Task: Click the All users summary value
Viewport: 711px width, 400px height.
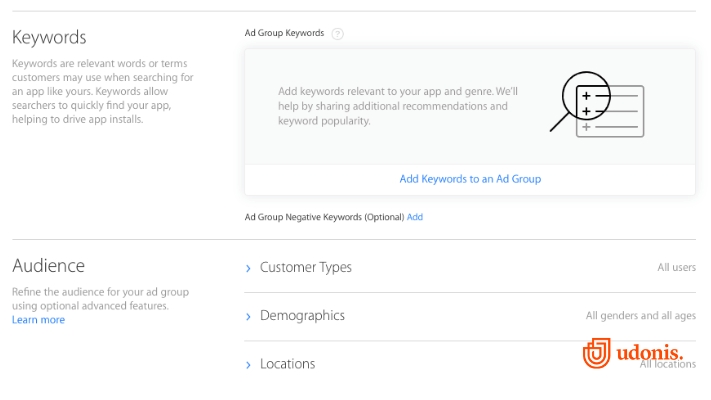Action: pos(676,268)
